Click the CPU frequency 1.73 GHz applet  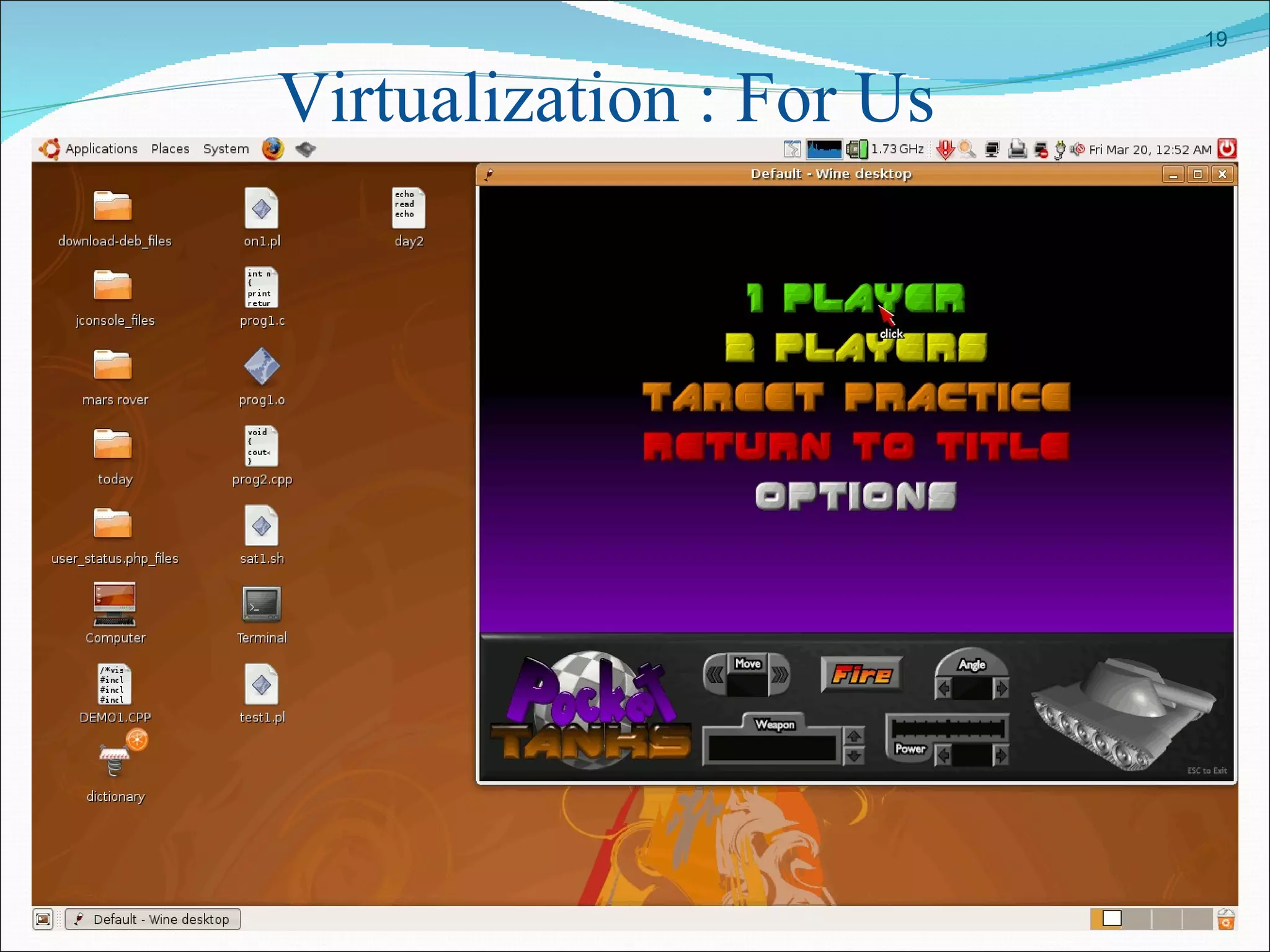886,149
